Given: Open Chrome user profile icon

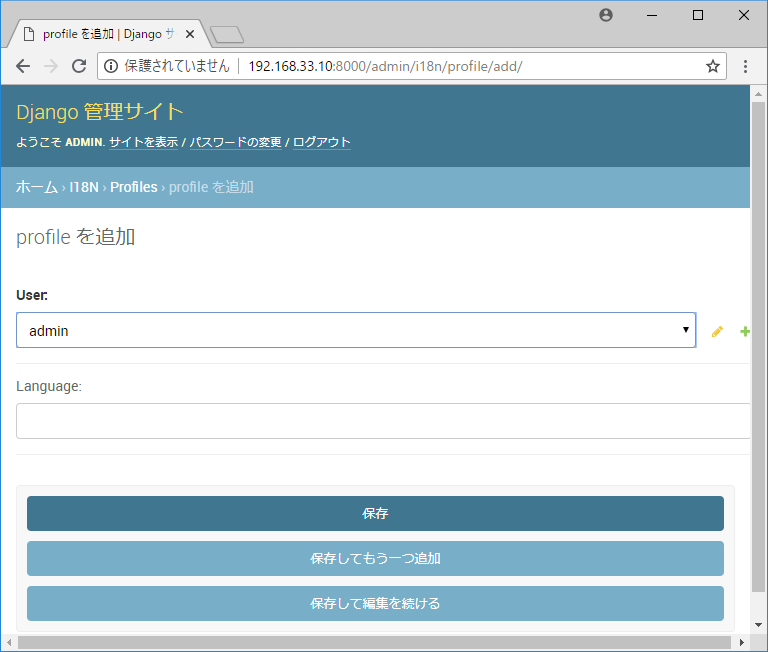Looking at the screenshot, I should (605, 15).
